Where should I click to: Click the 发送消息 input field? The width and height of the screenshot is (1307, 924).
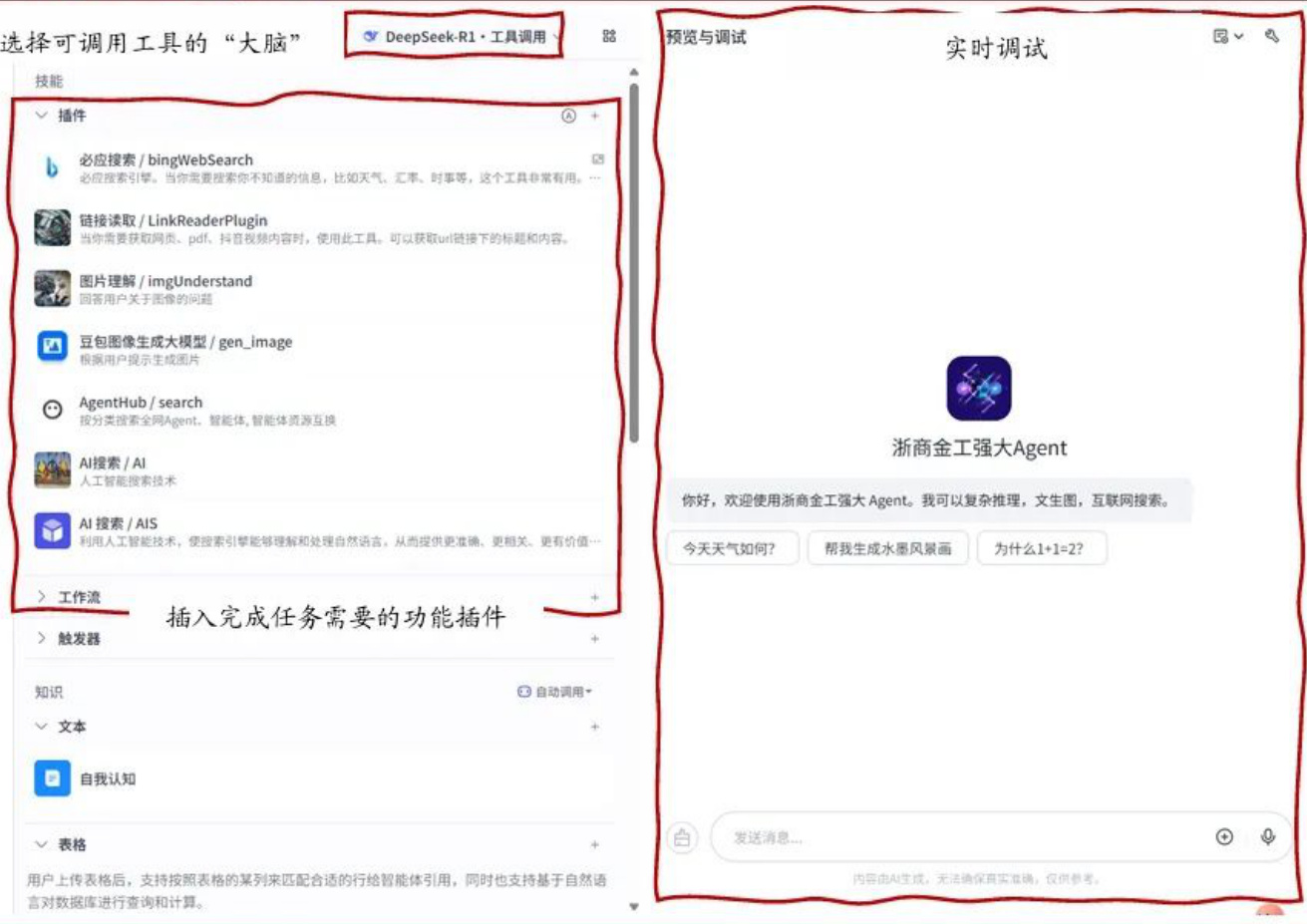[x=957, y=838]
